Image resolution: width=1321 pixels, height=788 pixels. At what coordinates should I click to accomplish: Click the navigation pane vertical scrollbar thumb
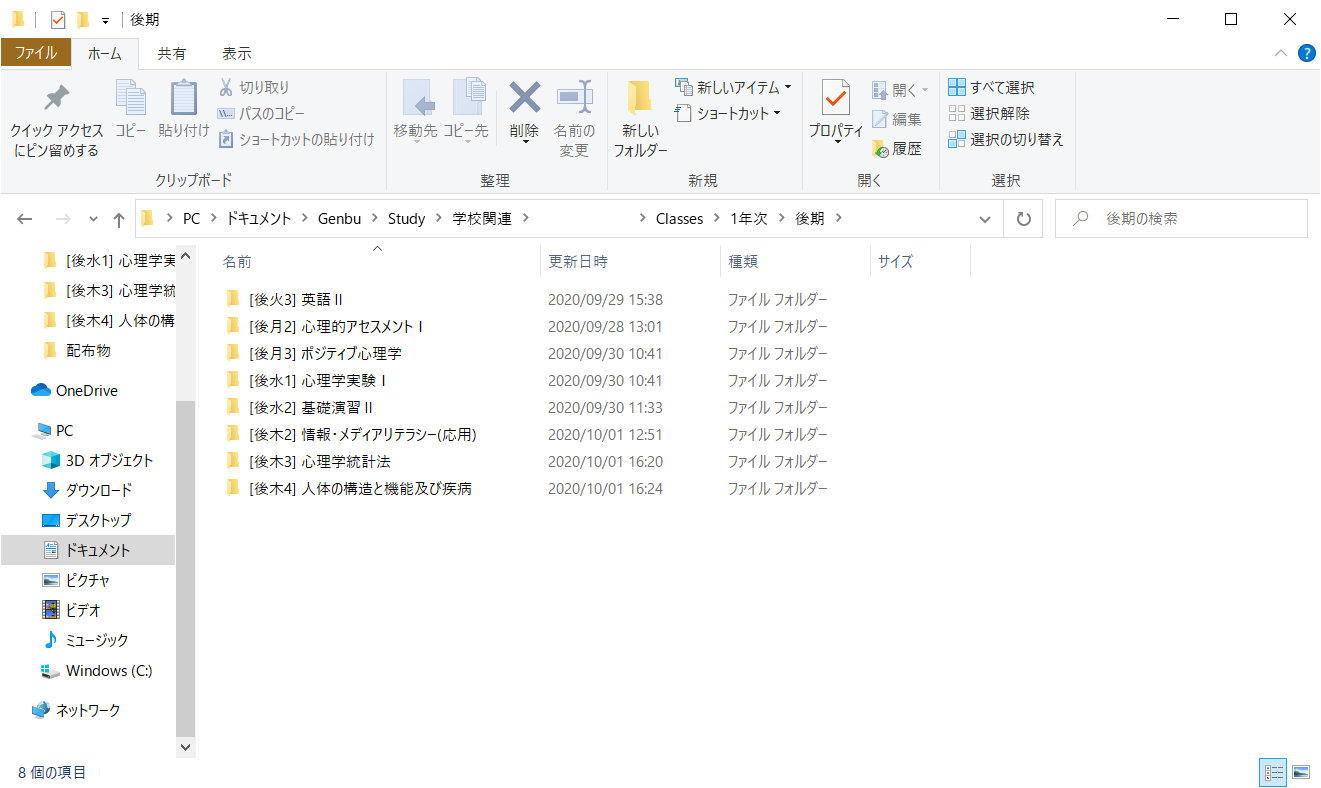186,570
